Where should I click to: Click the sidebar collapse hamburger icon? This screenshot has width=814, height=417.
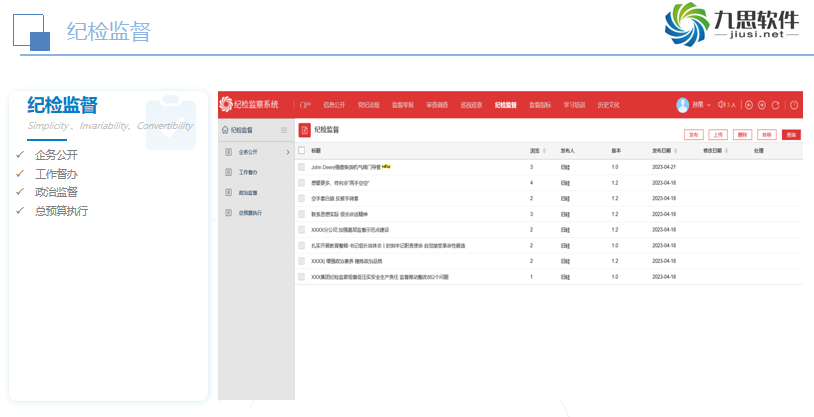click(284, 130)
